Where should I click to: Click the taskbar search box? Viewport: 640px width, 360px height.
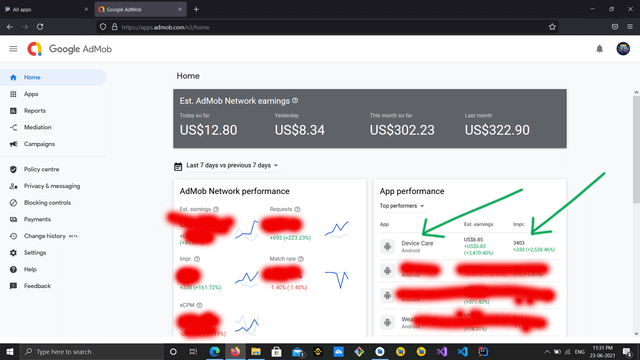[x=91, y=351]
